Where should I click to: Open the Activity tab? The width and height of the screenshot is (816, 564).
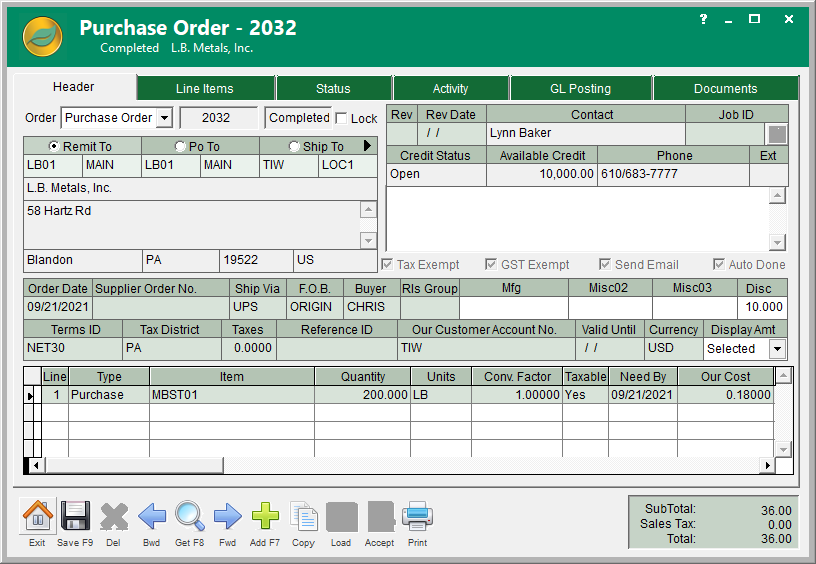(x=451, y=88)
